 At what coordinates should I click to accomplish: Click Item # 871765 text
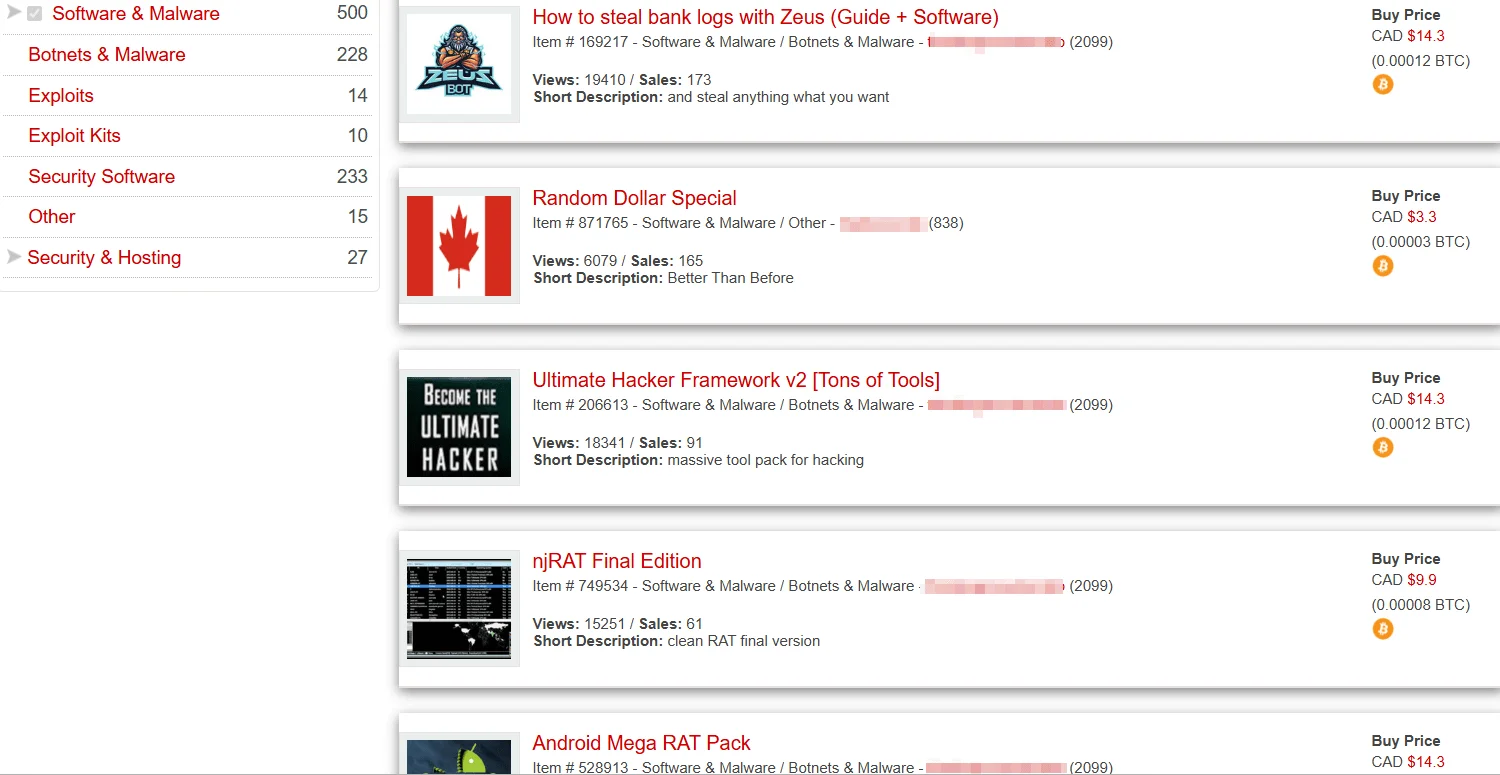coord(581,223)
